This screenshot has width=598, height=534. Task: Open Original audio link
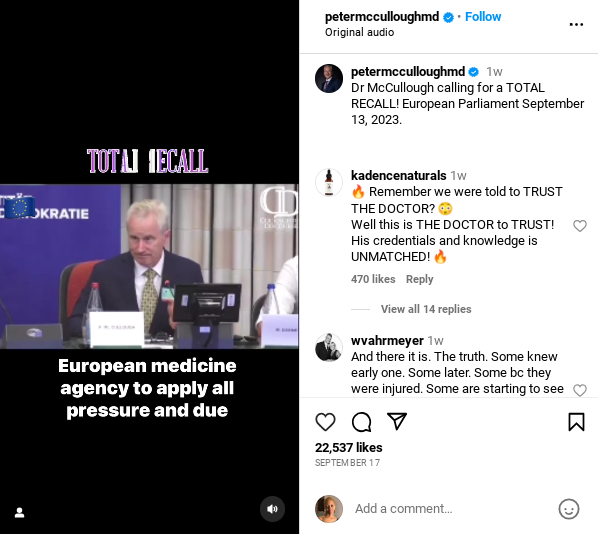(359, 32)
